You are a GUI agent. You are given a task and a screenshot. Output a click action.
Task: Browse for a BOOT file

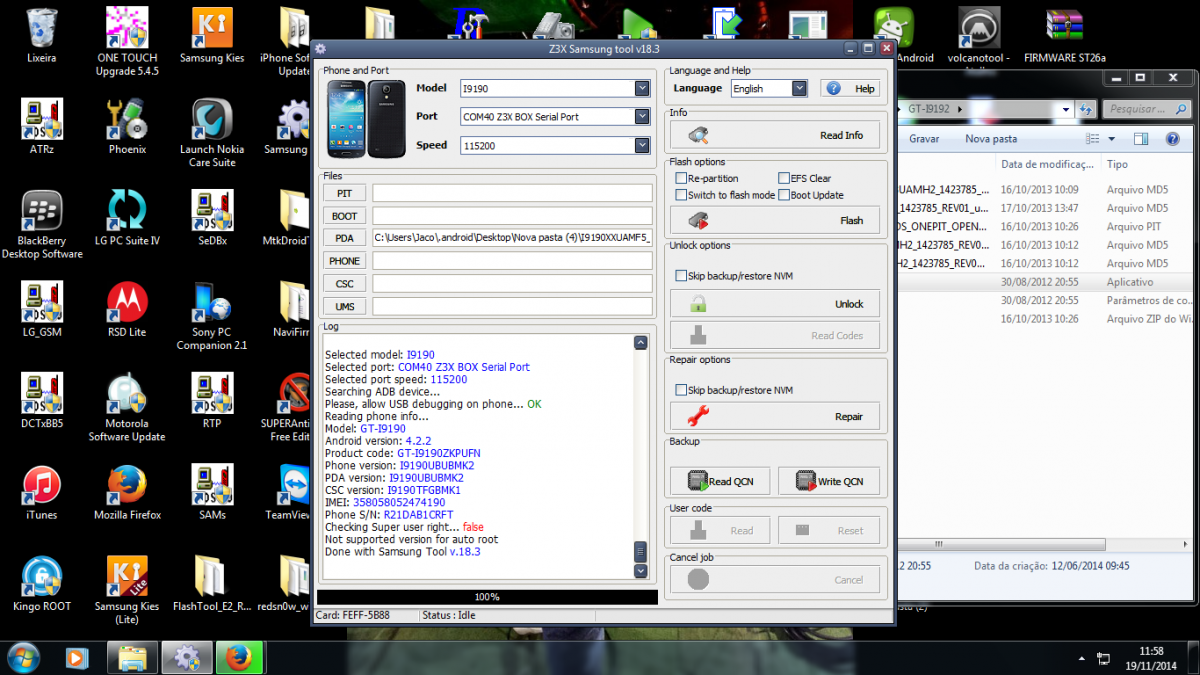345,216
